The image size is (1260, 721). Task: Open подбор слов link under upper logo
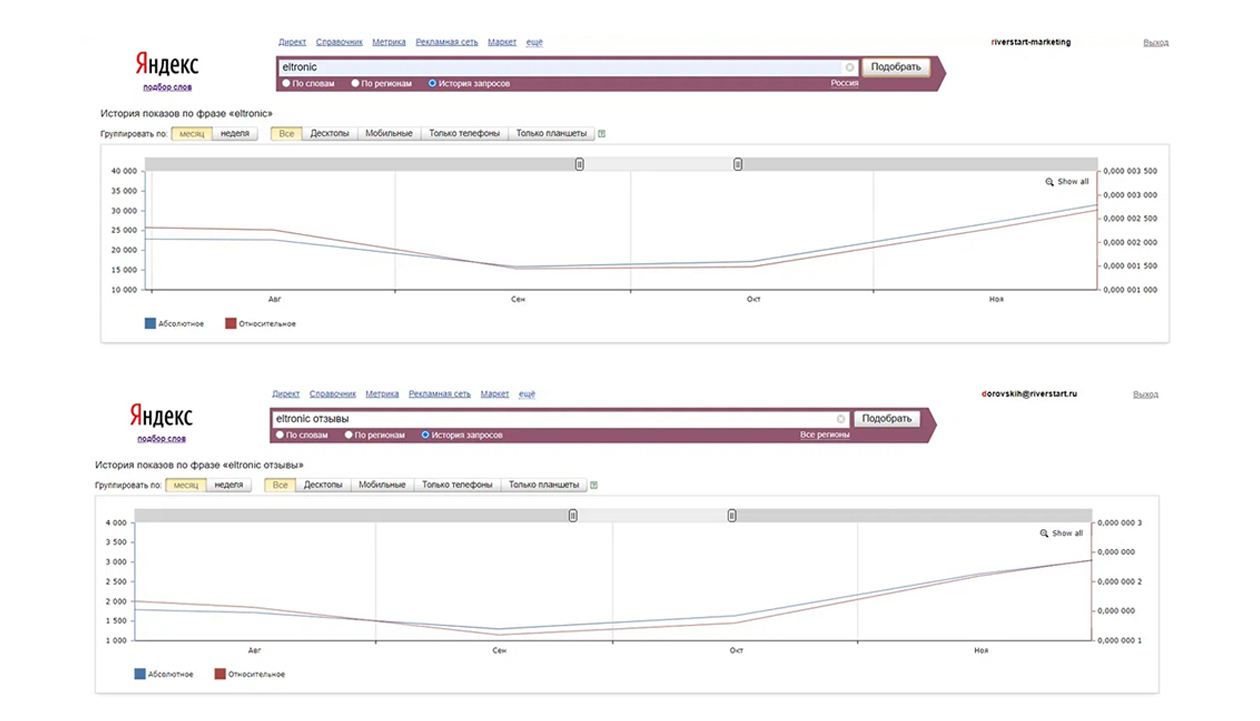(167, 87)
